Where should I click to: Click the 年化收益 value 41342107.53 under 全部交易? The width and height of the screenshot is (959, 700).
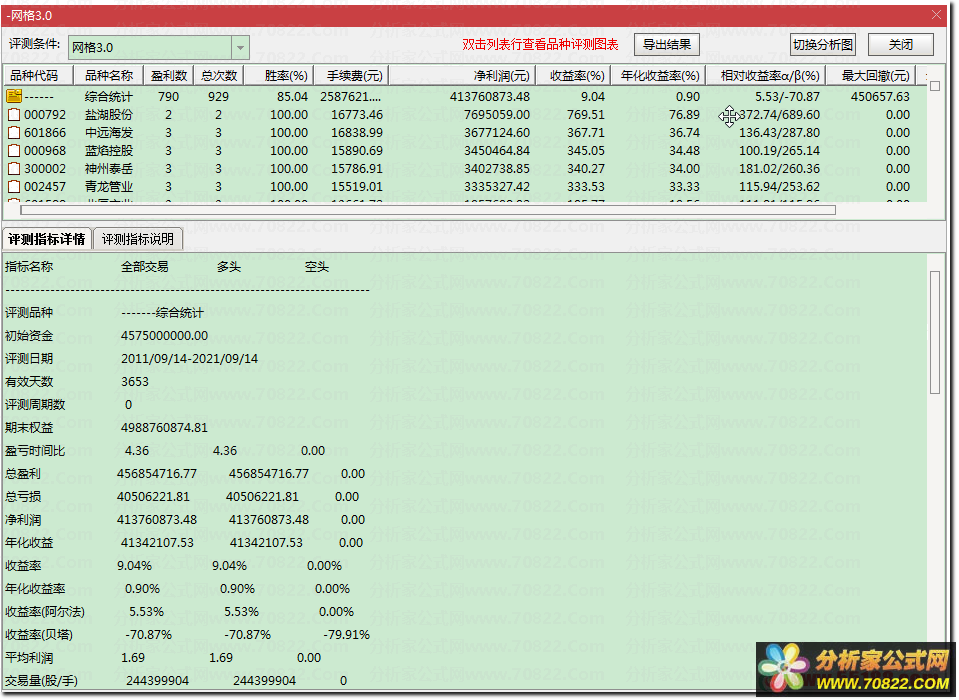(157, 543)
